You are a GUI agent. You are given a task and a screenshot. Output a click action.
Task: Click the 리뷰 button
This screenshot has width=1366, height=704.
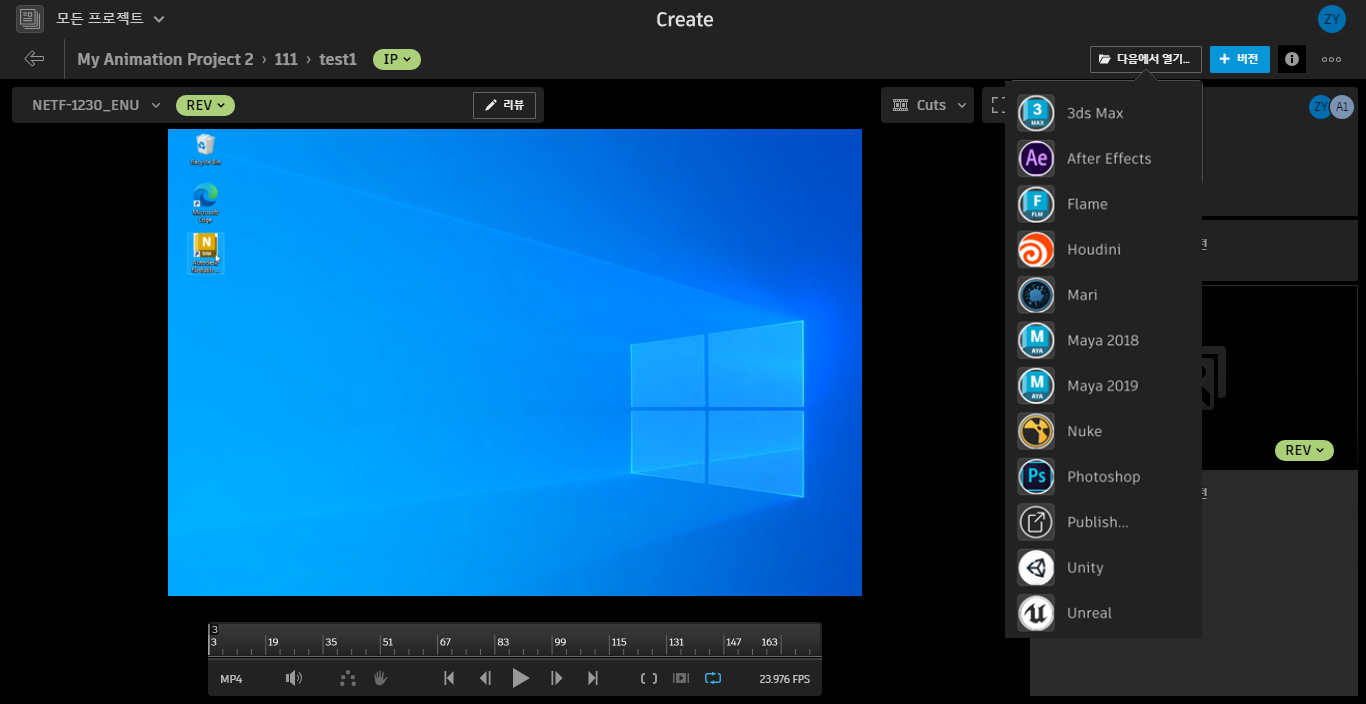[x=504, y=104]
